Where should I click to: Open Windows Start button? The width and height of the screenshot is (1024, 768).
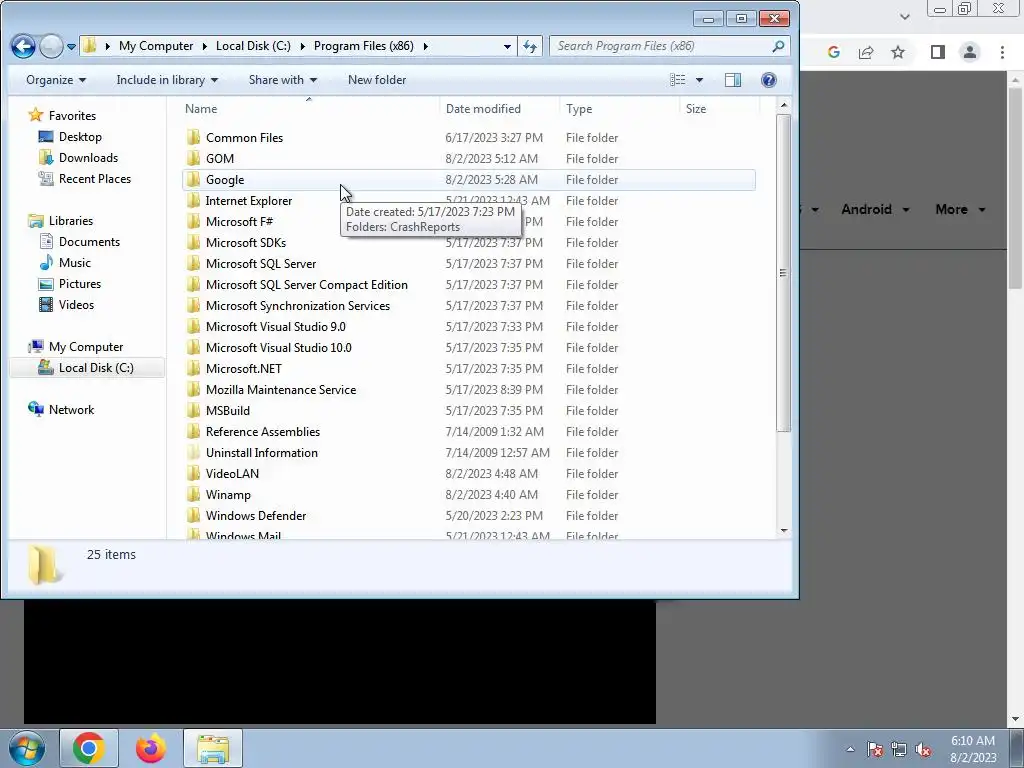point(26,748)
